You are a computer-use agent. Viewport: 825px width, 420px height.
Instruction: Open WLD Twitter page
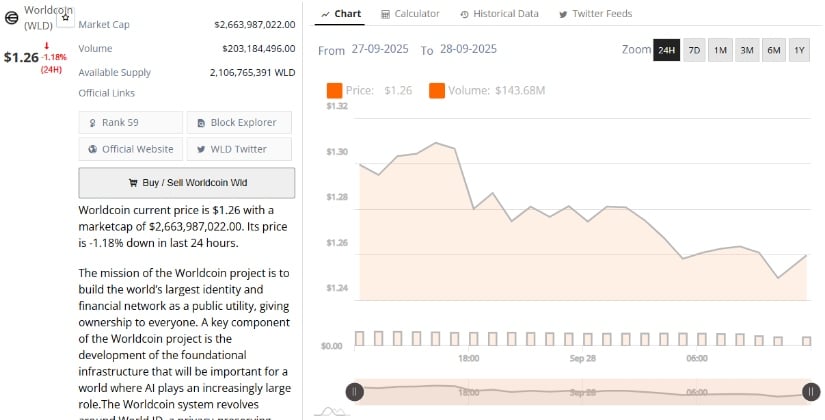point(239,149)
